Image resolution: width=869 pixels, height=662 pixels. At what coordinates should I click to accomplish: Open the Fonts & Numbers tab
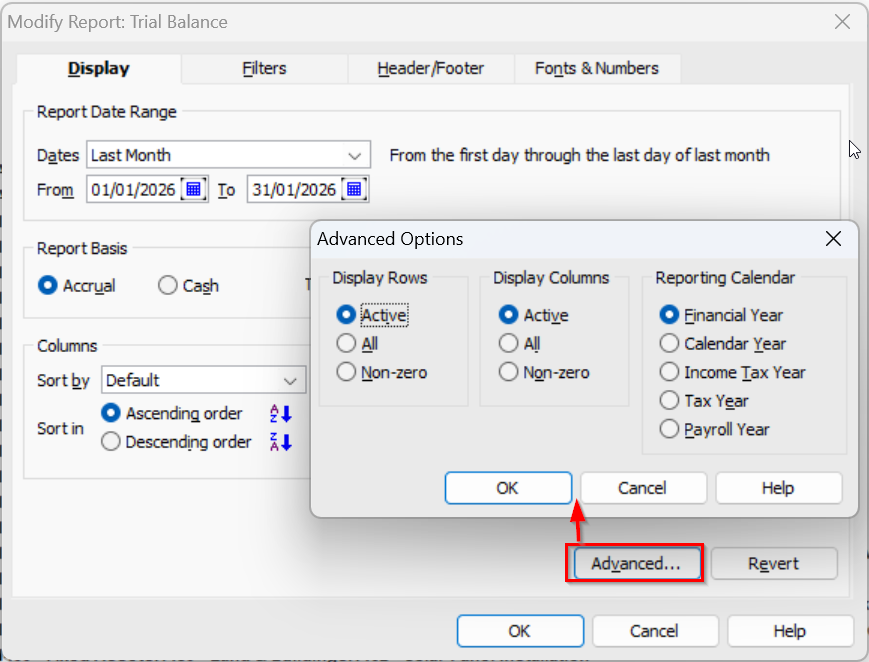(x=597, y=69)
